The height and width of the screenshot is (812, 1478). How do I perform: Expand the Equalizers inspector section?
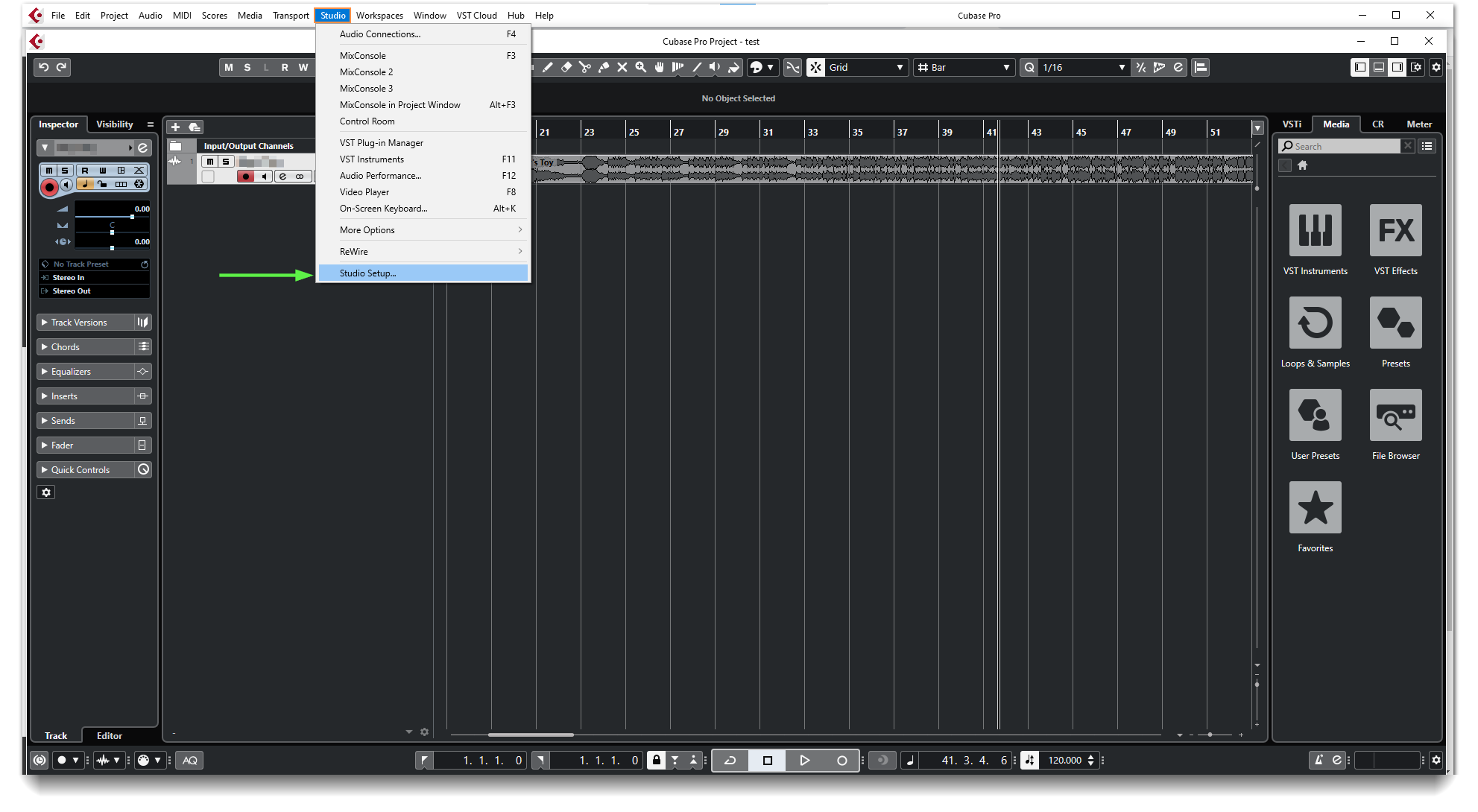(85, 372)
